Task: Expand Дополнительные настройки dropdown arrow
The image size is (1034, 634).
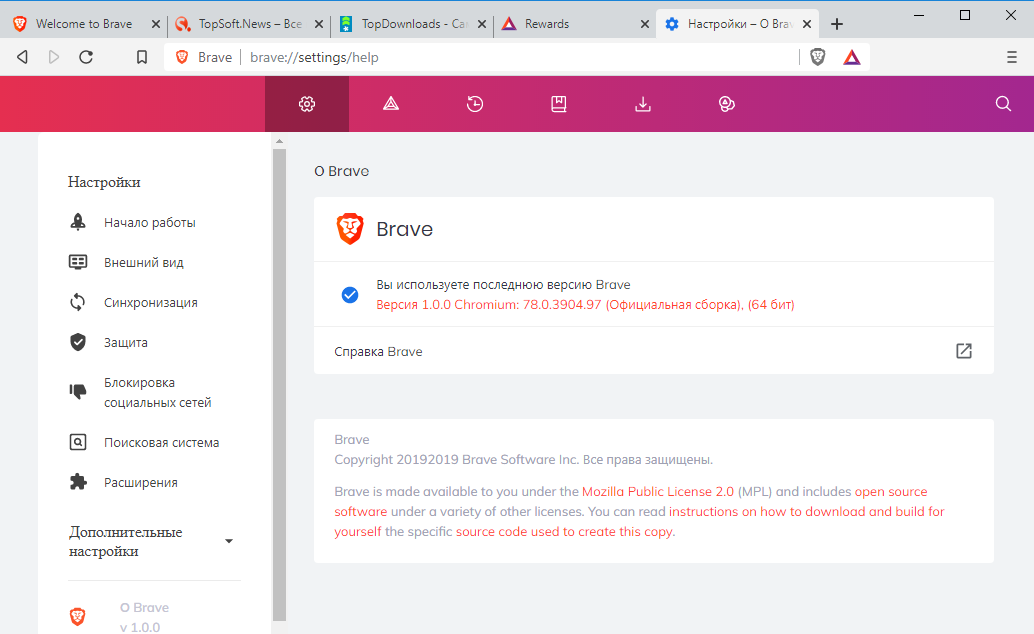Action: (229, 541)
